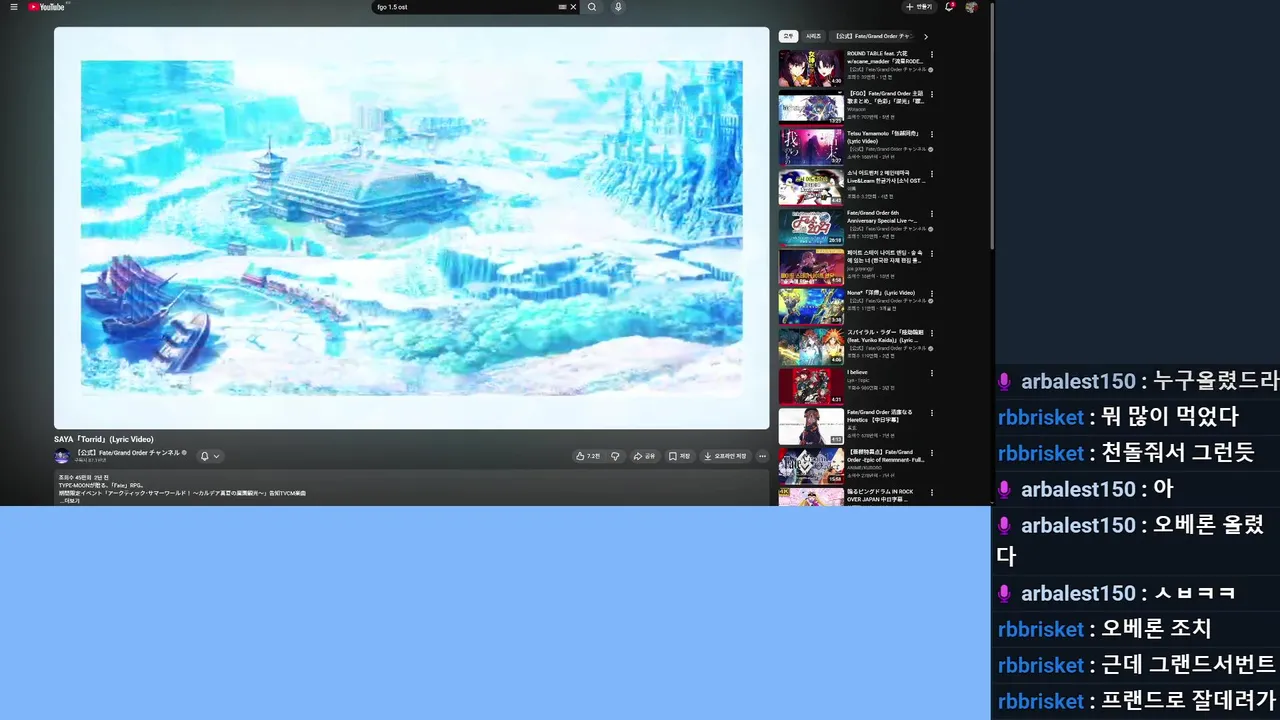Open options menu for 'I believe' video
This screenshot has width=1280, height=720.
point(932,372)
